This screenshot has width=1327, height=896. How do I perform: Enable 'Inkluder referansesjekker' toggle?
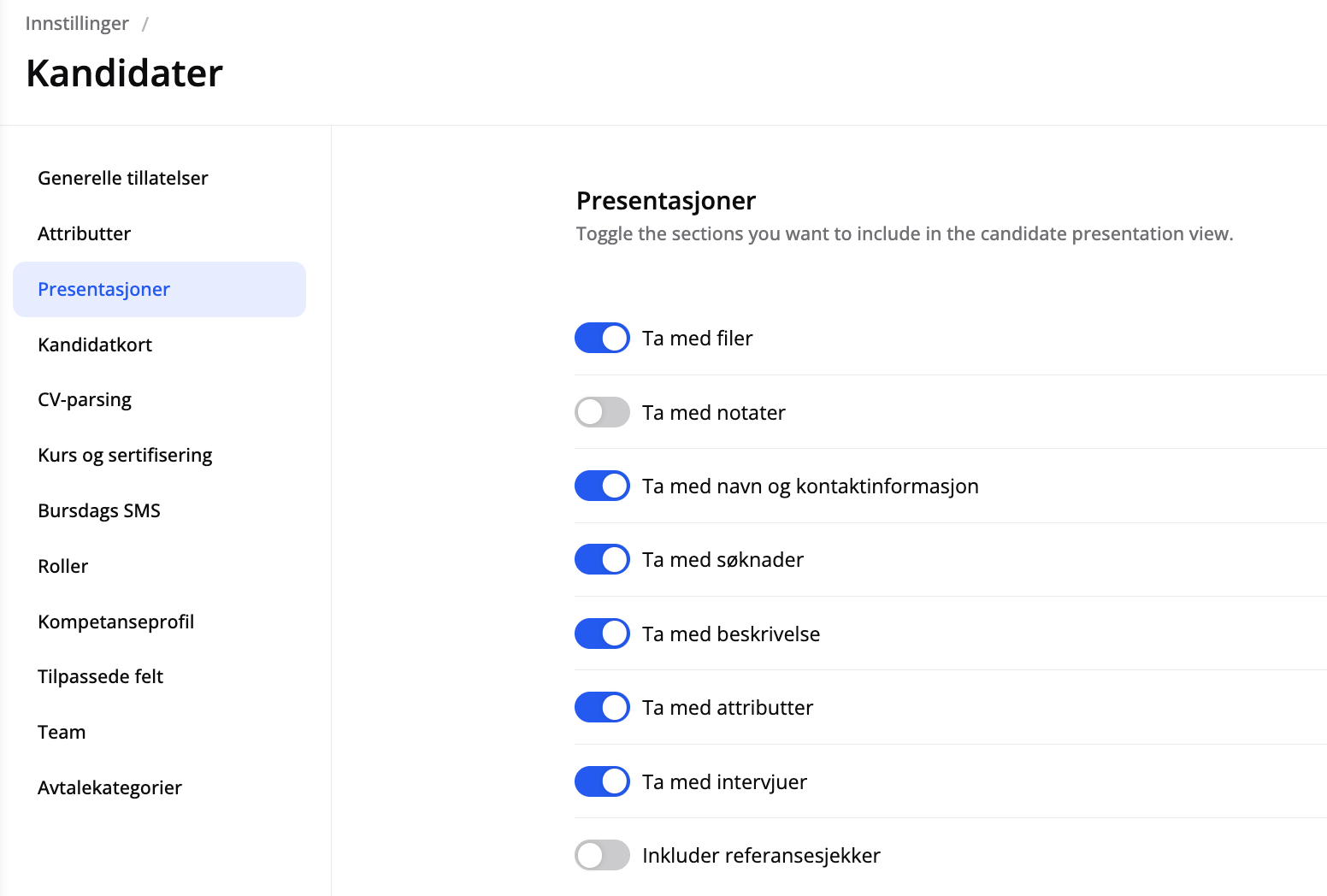tap(602, 855)
